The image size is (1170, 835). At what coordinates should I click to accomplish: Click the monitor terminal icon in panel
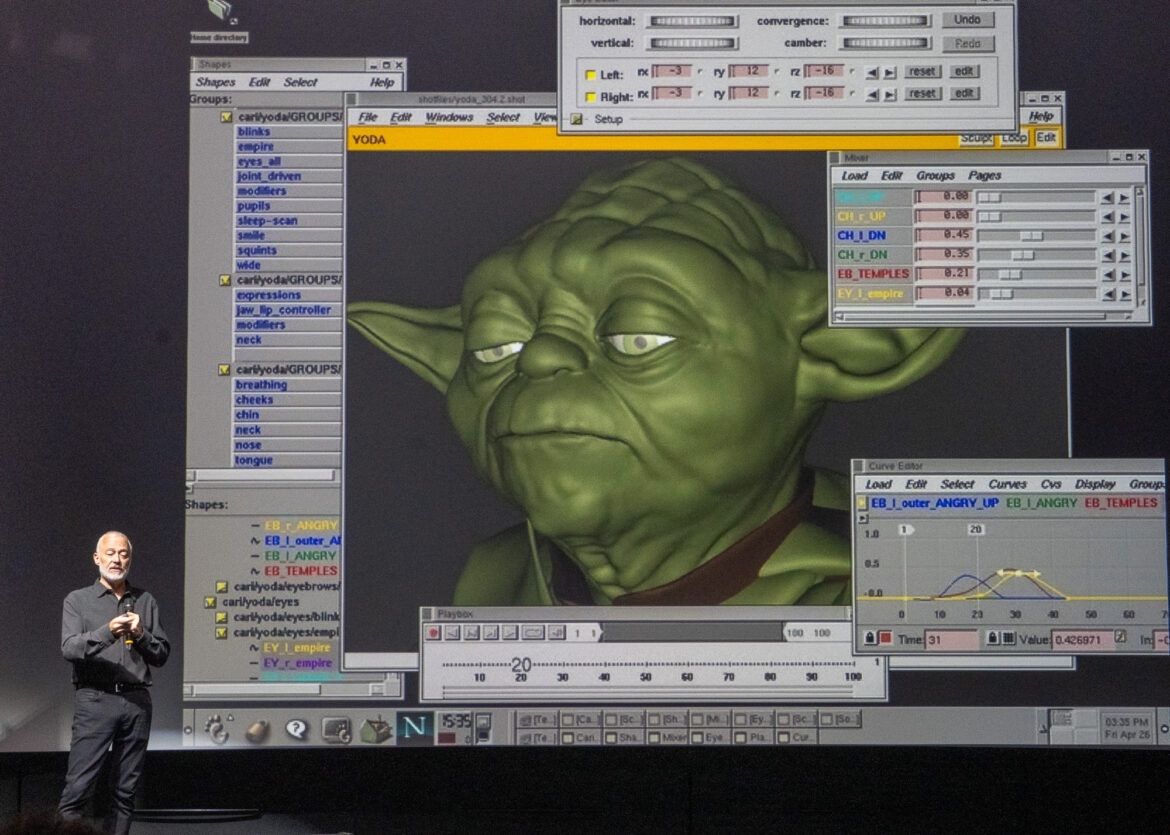pyautogui.click(x=337, y=730)
